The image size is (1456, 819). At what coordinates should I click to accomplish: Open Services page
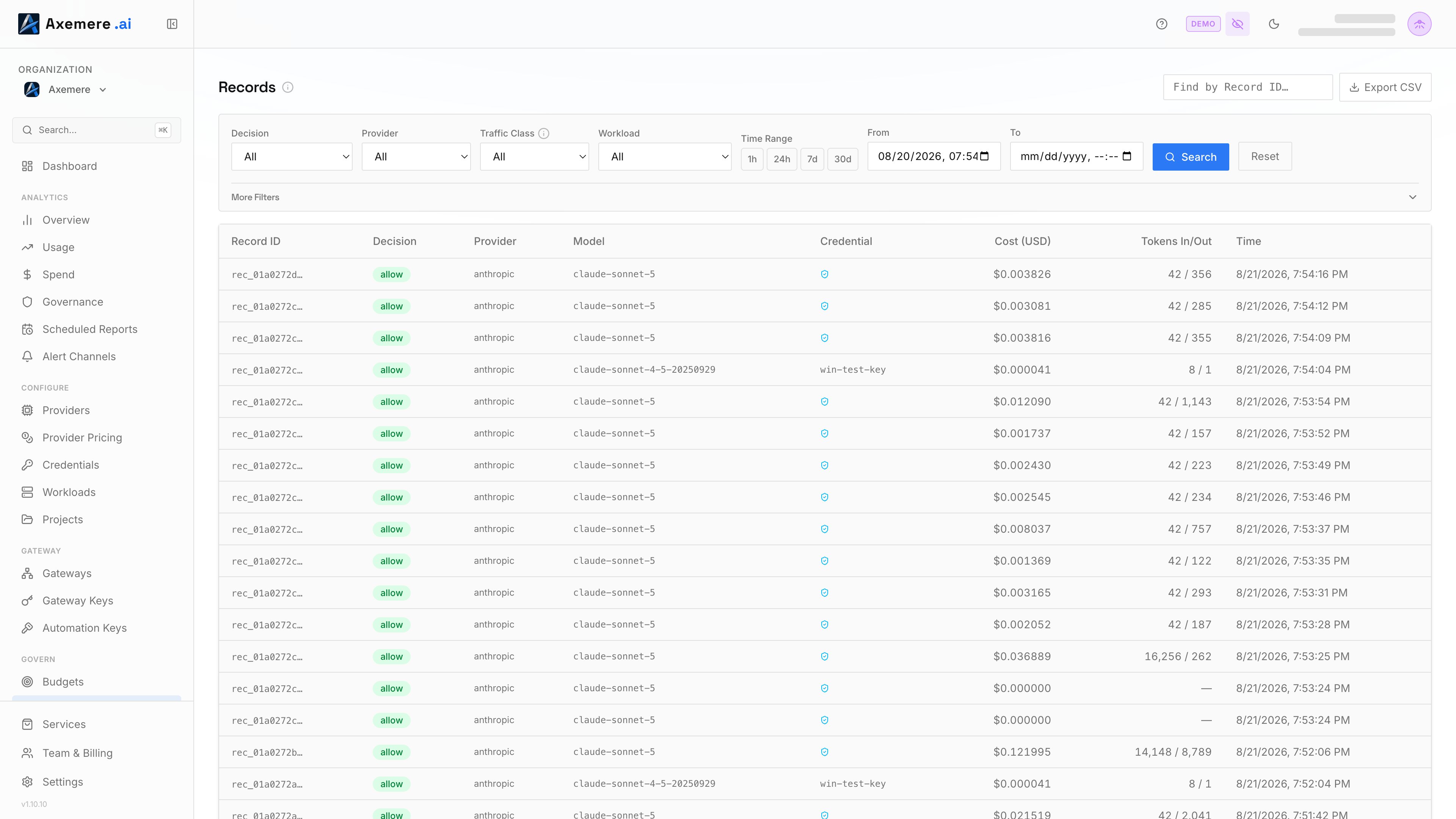(97, 724)
